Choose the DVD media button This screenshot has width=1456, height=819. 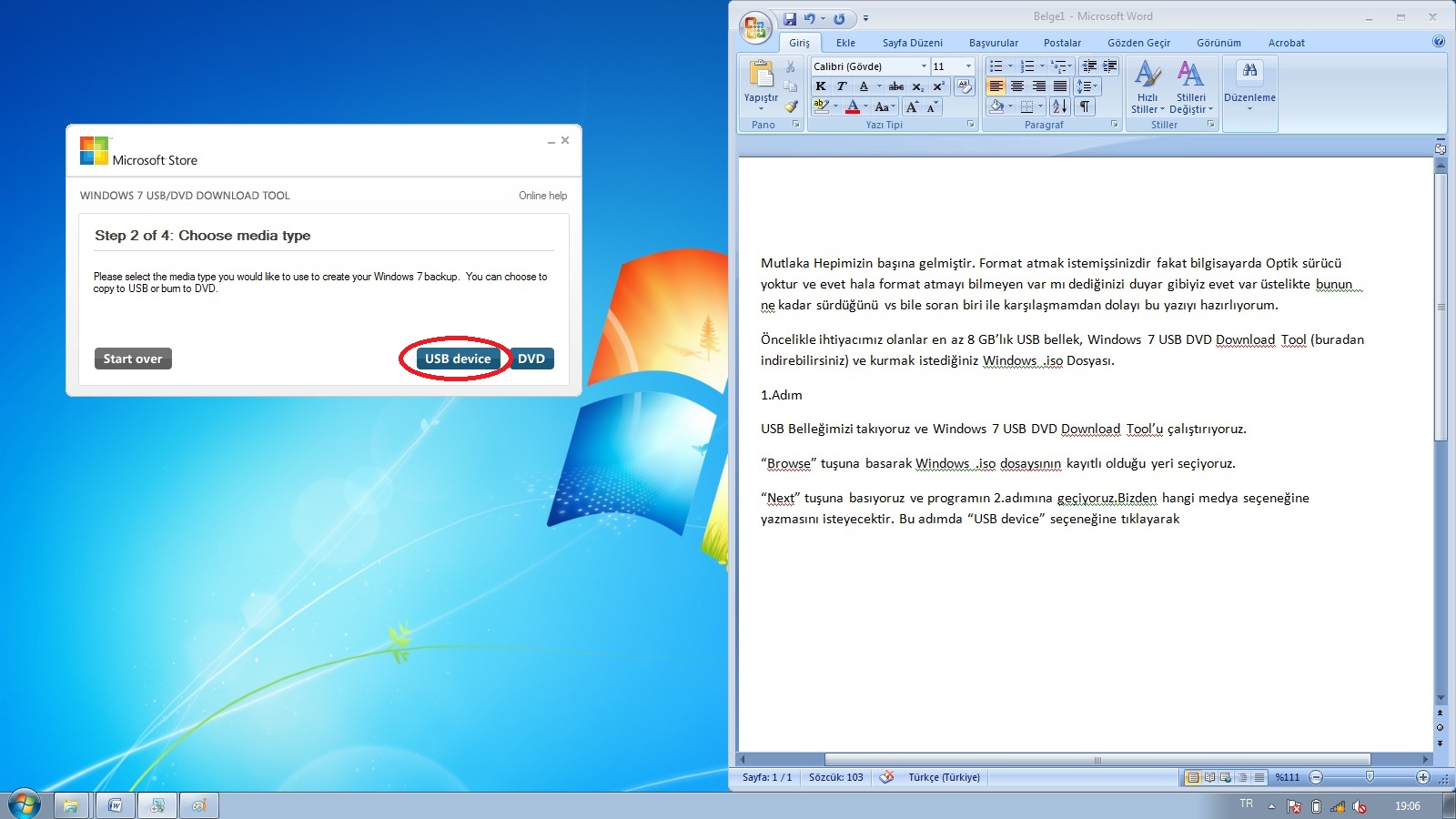pyautogui.click(x=531, y=359)
